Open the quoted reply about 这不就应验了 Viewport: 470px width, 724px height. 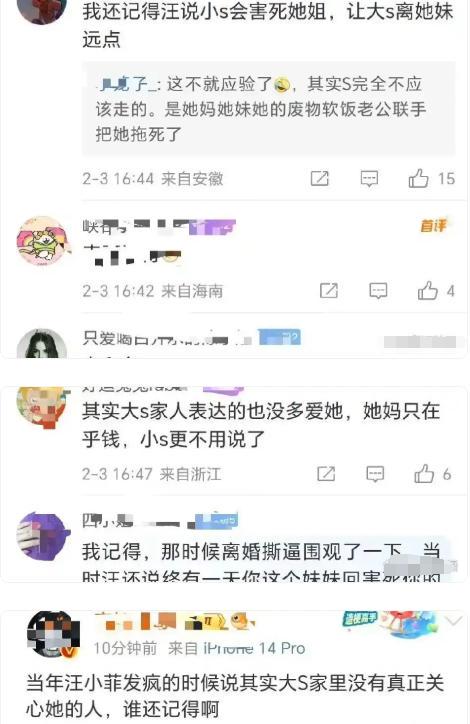click(x=269, y=109)
